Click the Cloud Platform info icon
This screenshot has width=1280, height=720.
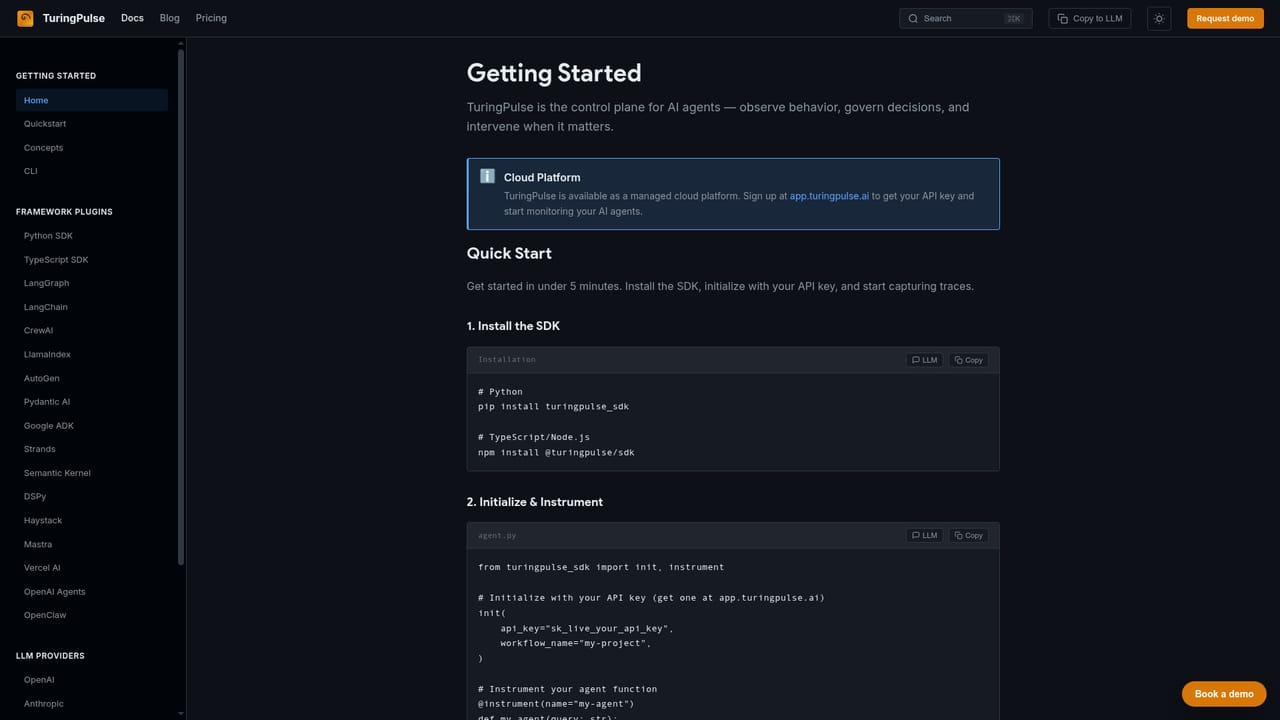pos(487,176)
